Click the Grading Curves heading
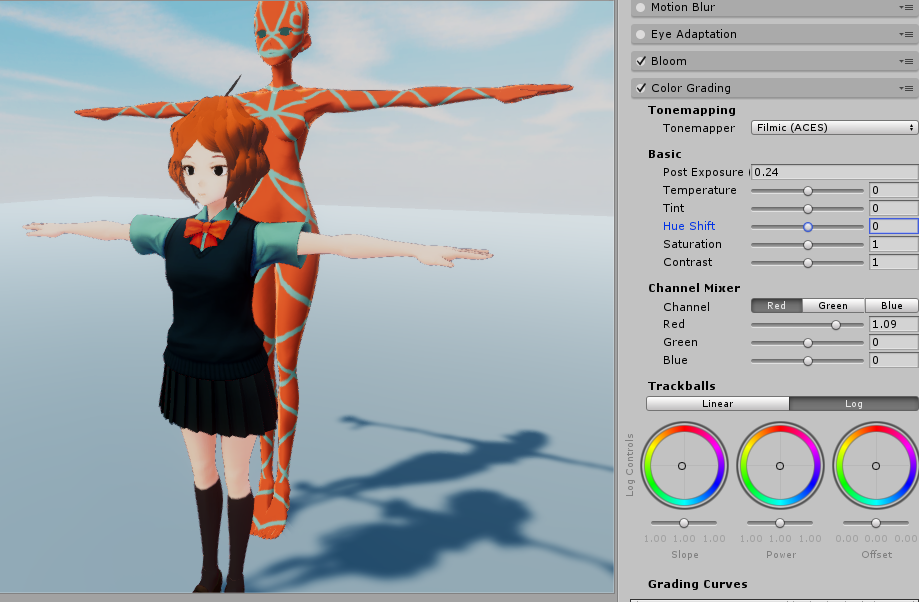Screen dimensions: 919x602 click(x=697, y=584)
